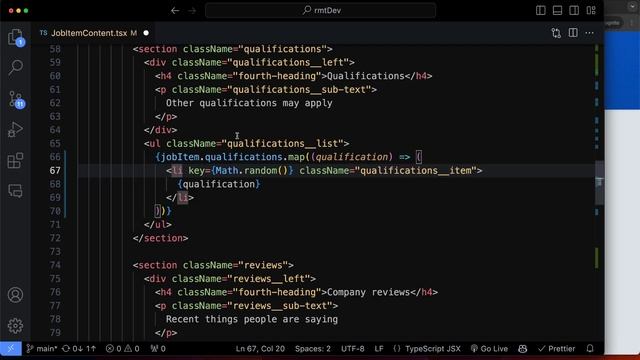Toggle the secondary sidebar layout icon
Image resolution: width=640 pixels, height=360 pixels.
pos(574,11)
